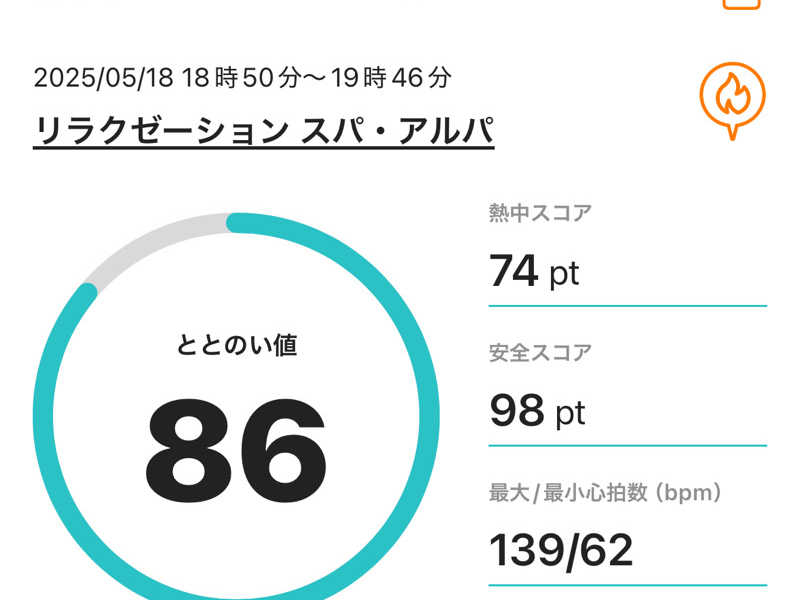Select the 安全スコア label
Image resolution: width=800 pixels, height=600 pixels.
pos(540,353)
